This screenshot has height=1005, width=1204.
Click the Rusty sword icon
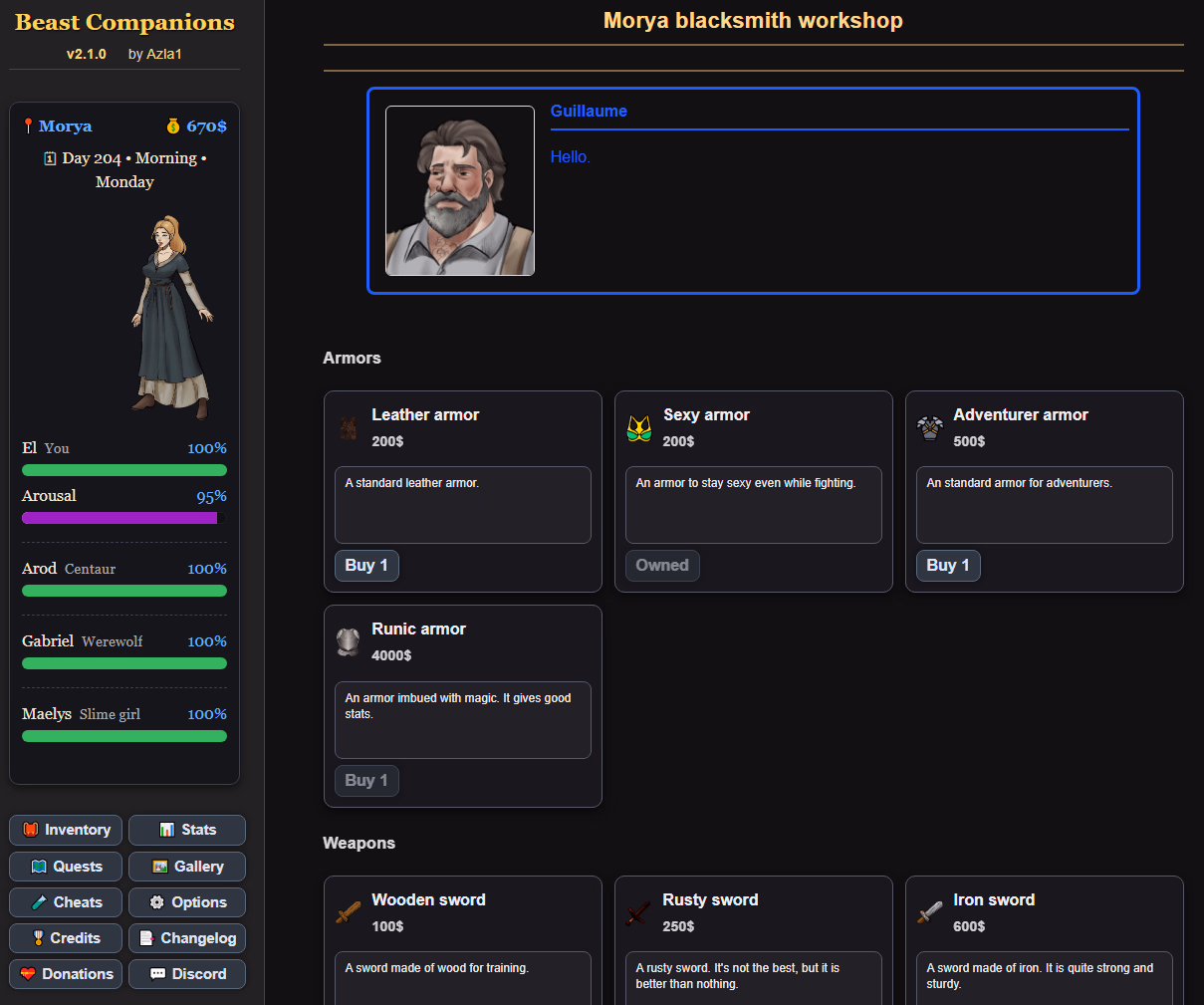coord(638,912)
